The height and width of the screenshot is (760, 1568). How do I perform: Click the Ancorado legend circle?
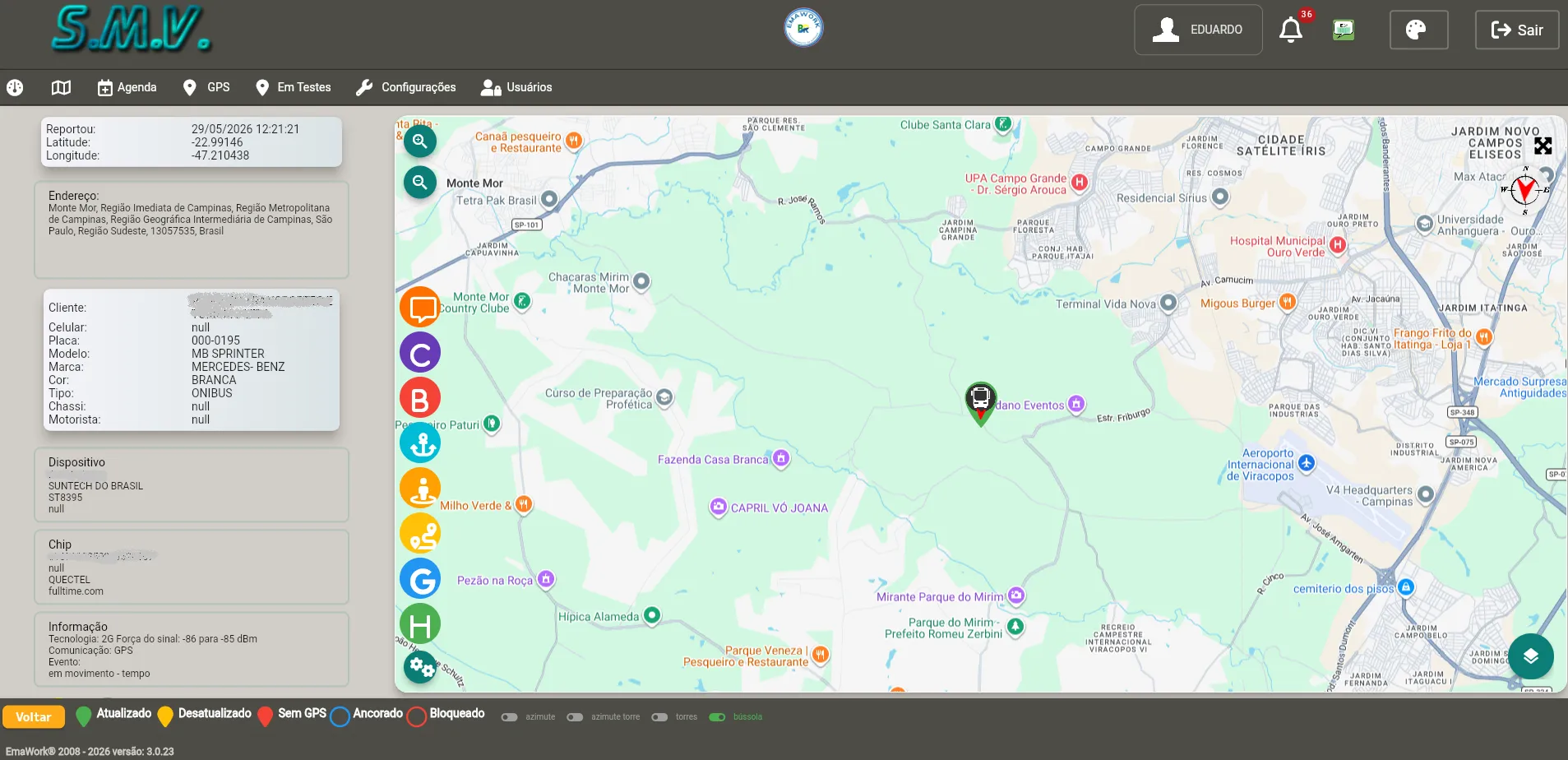[340, 716]
